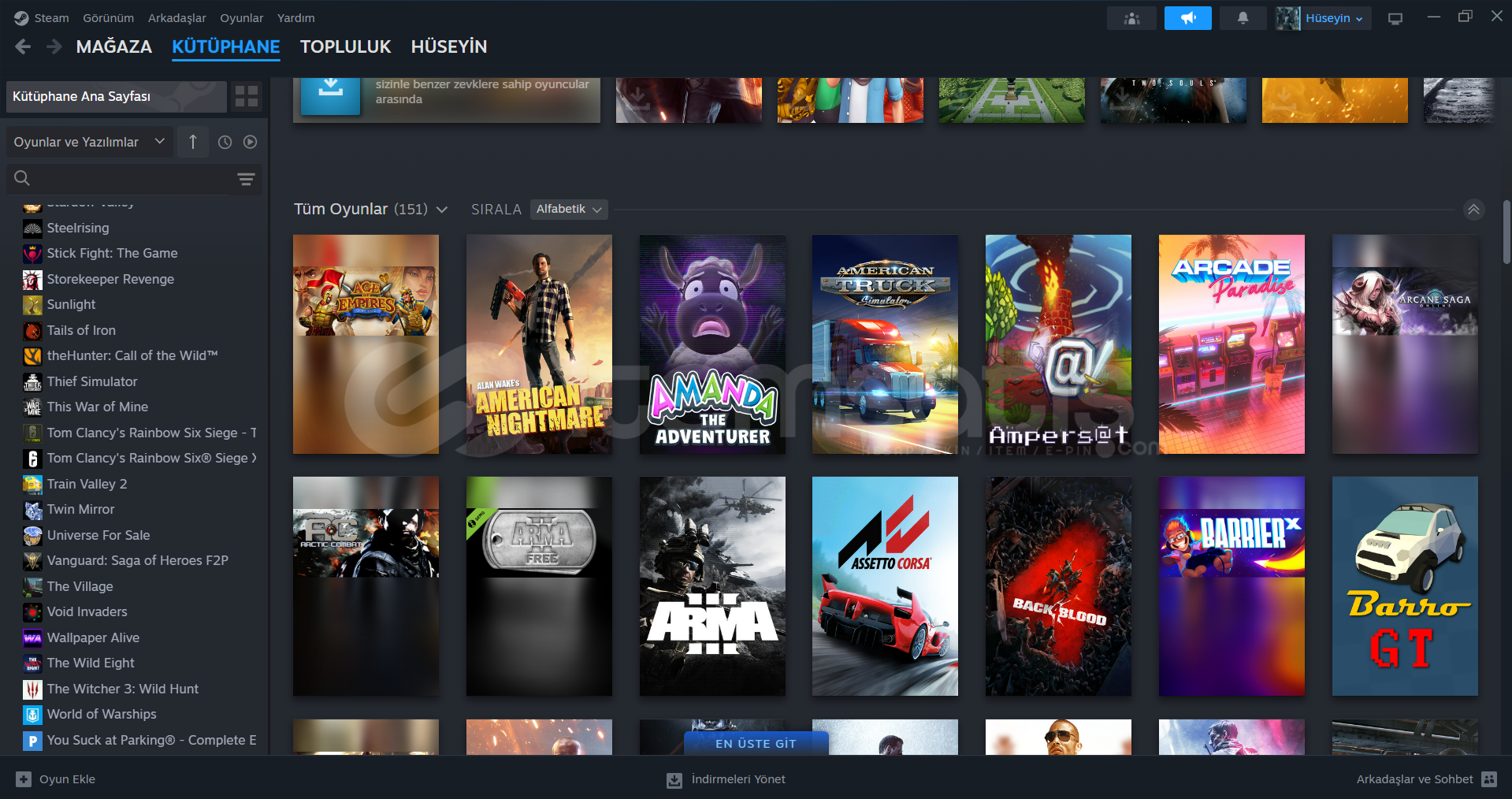The image size is (1512, 799).
Task: Open the Yardım menu
Action: click(x=296, y=17)
